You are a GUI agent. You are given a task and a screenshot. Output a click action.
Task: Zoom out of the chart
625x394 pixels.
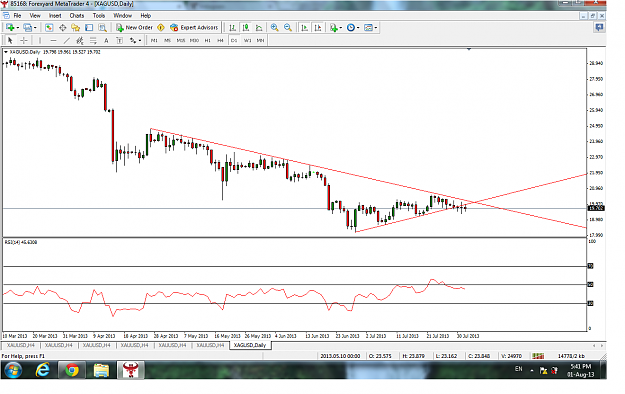(x=288, y=28)
